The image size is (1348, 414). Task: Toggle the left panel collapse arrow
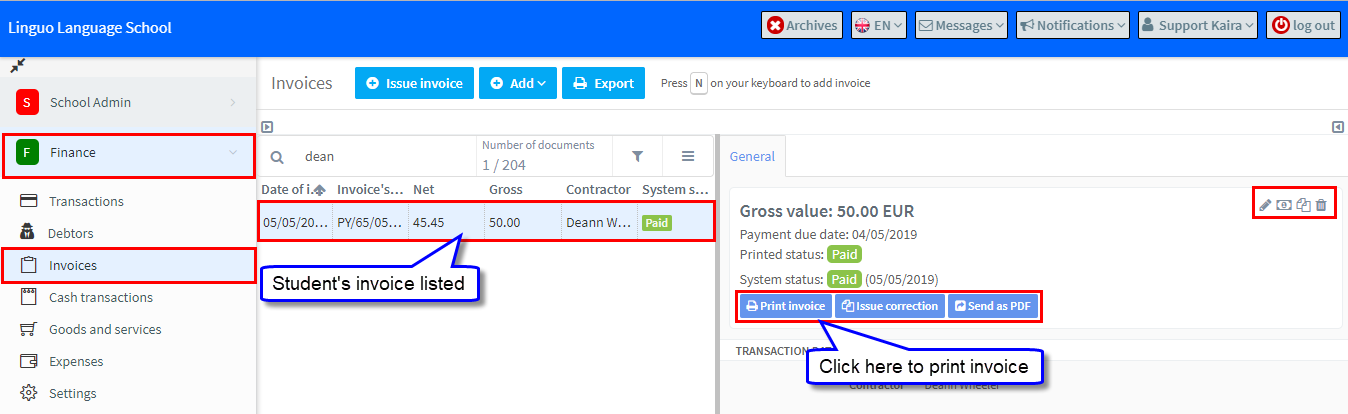click(x=267, y=127)
